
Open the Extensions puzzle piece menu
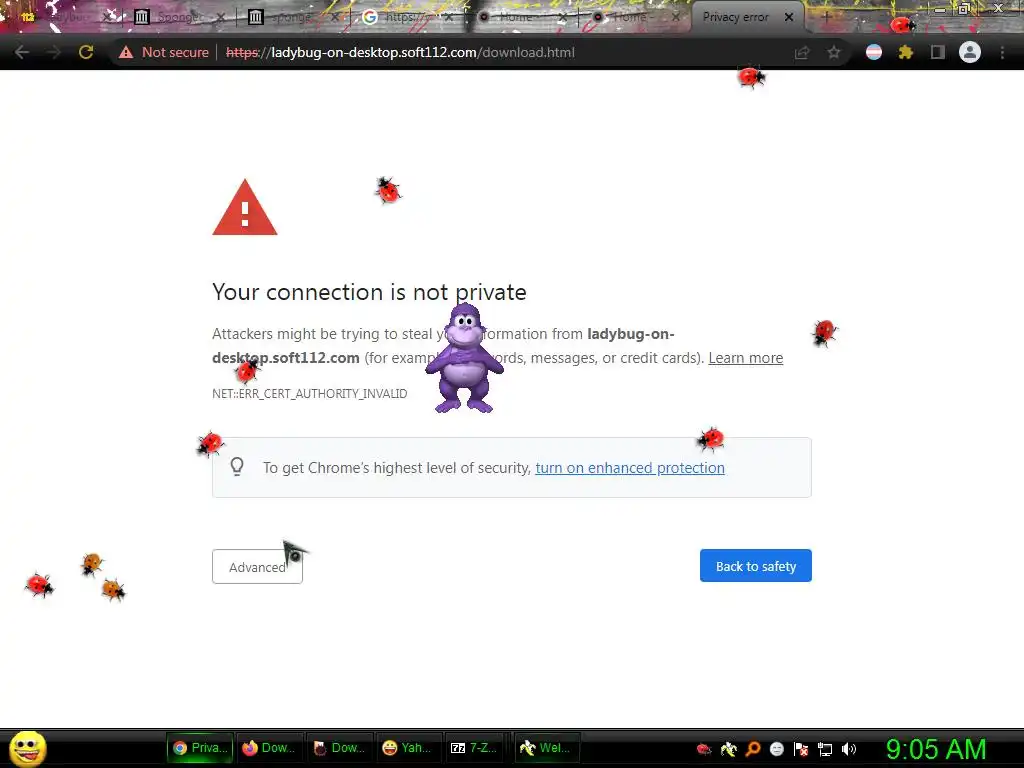pos(905,52)
